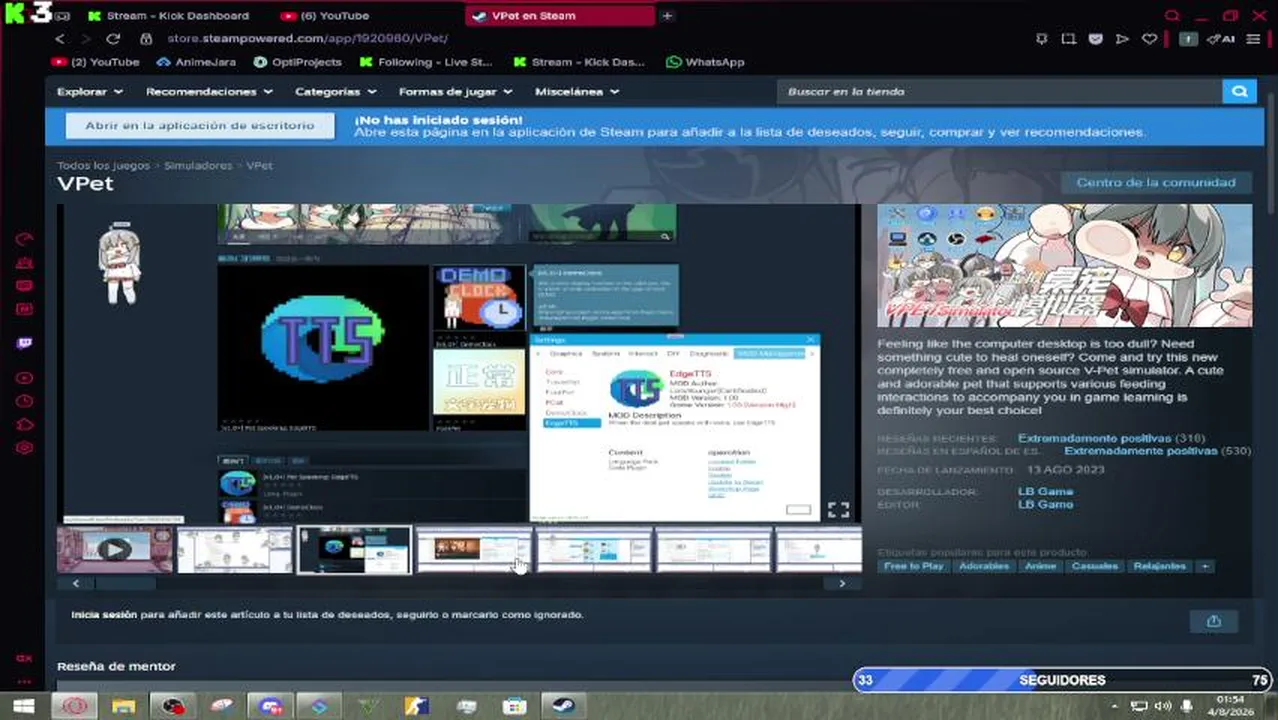Open File Explorer from the taskbar
The image size is (1278, 720).
pos(123,706)
